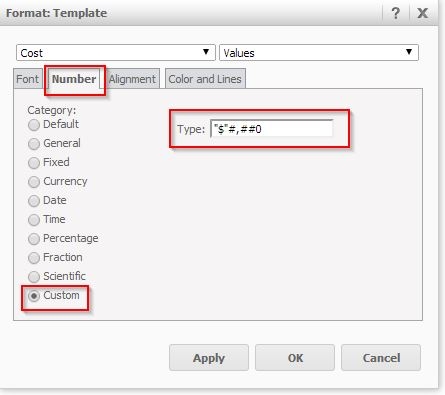
Task: Confirm with the OK button
Action: [295, 358]
